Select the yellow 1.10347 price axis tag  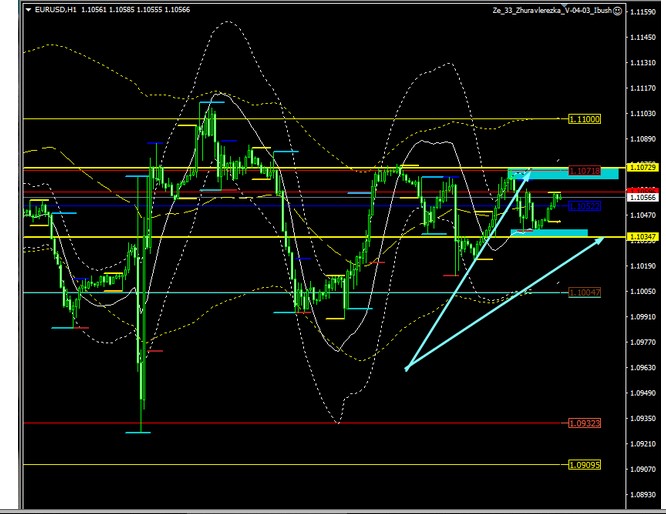click(641, 236)
